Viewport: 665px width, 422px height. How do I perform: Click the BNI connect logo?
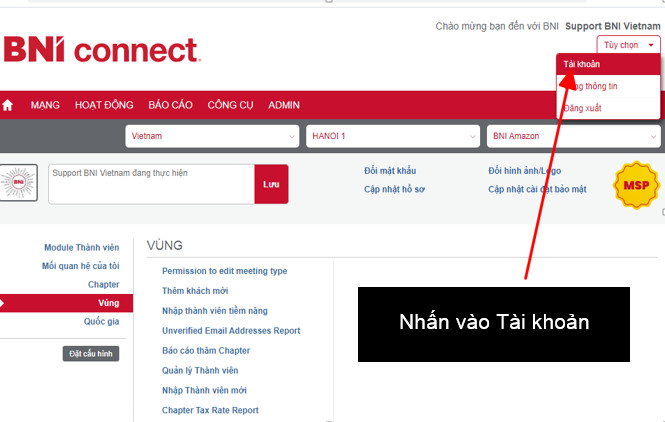click(102, 50)
